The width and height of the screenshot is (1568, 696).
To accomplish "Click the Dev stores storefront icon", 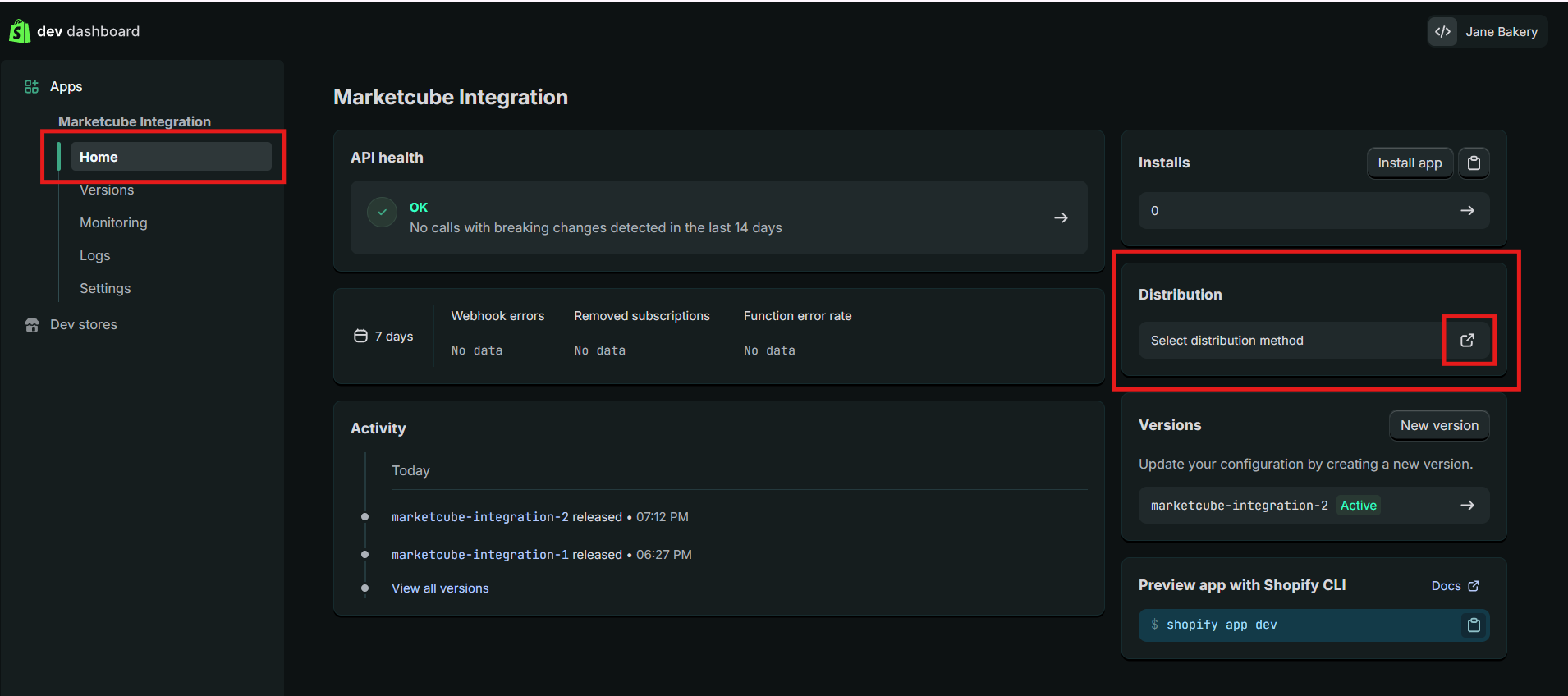I will (x=32, y=325).
